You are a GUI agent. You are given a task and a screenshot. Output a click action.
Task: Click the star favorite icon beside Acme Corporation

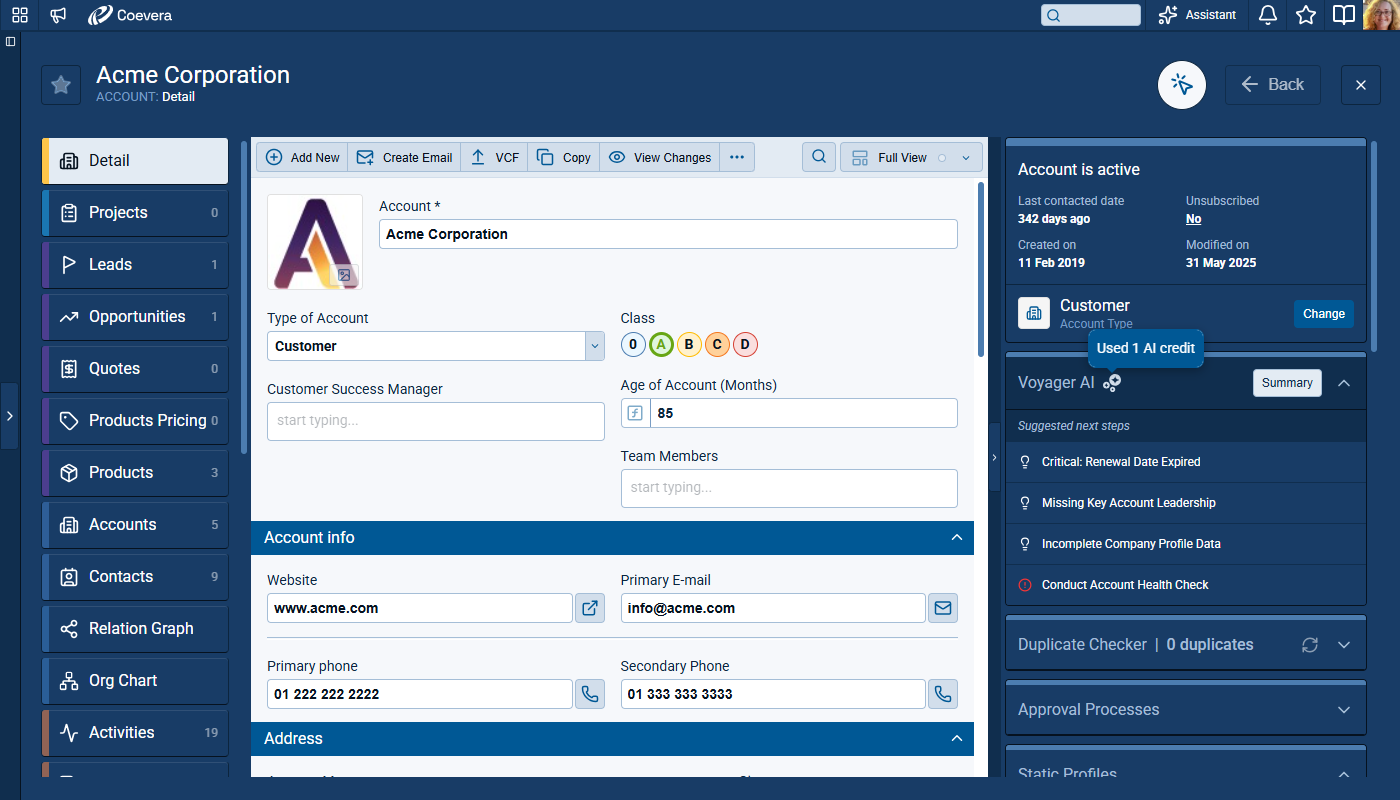pyautogui.click(x=61, y=85)
